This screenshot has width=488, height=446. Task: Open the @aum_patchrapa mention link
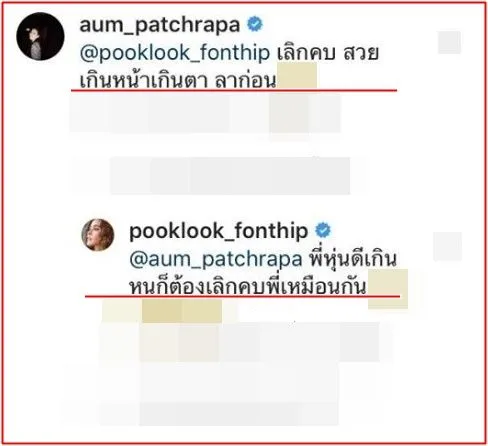(x=216, y=259)
